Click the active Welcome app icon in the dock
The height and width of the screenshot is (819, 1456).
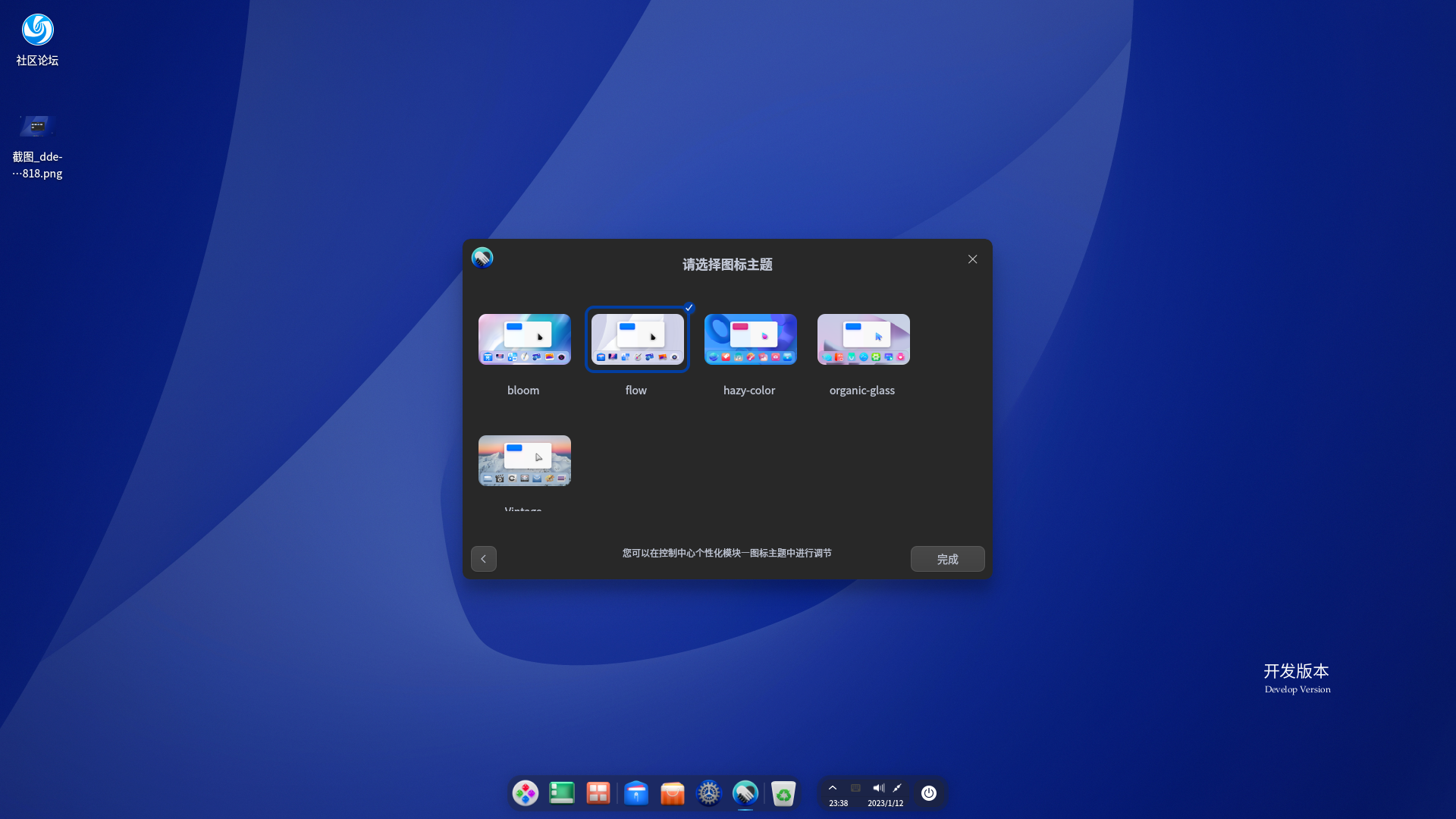tap(745, 792)
